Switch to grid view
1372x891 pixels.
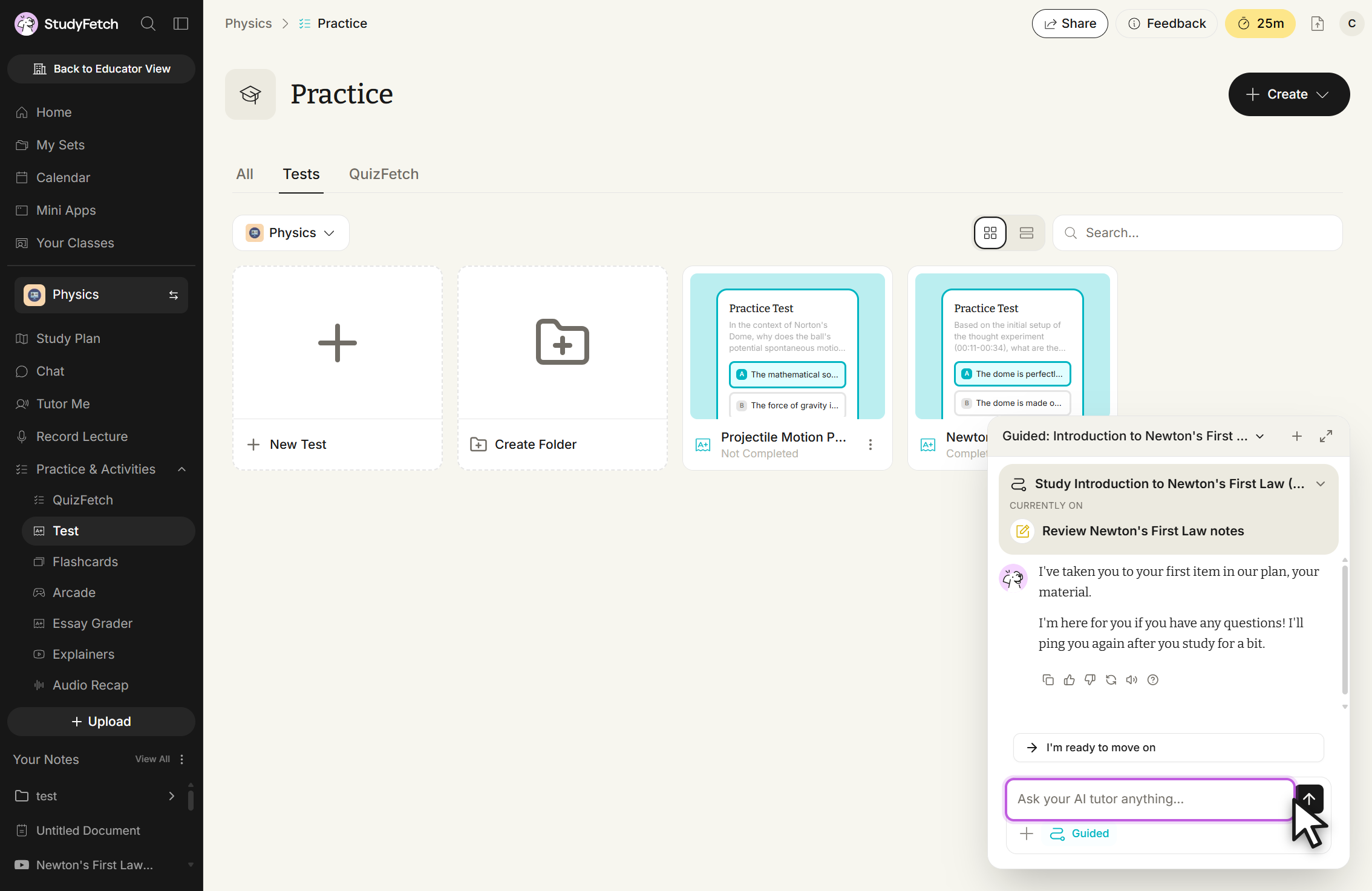coord(990,233)
